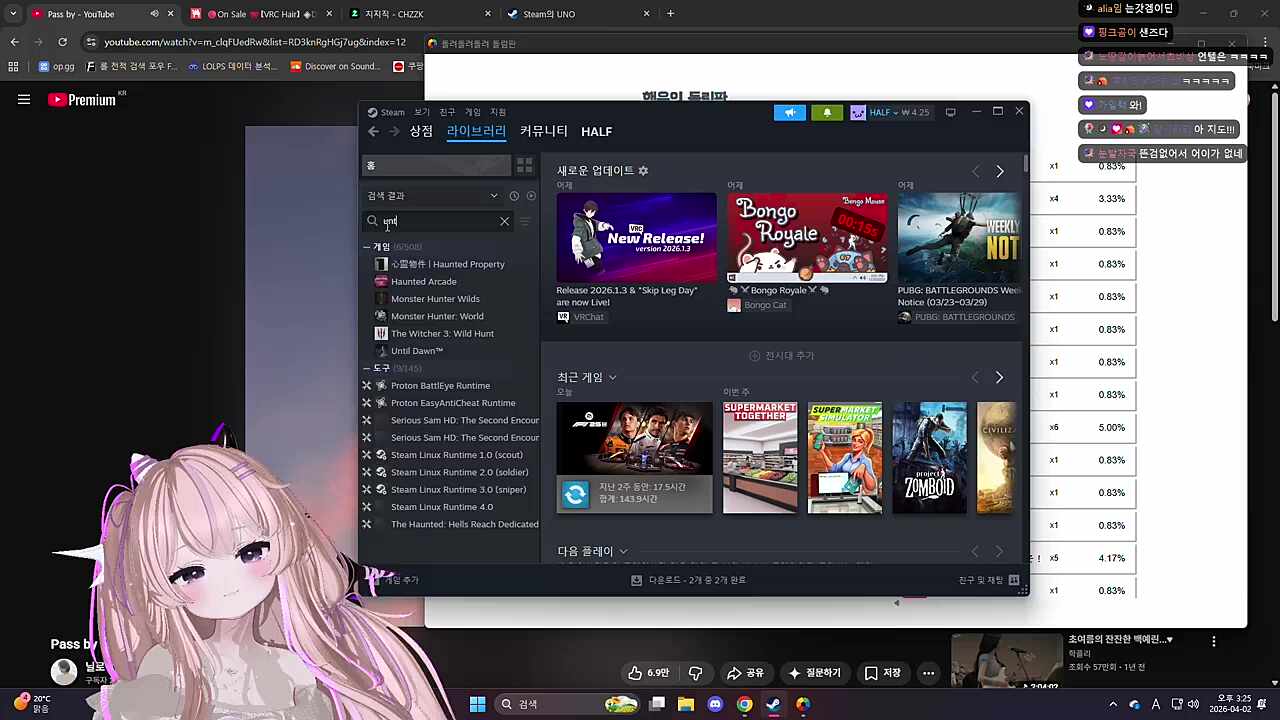
Task: Collapse the 도구 section
Action: 368,367
